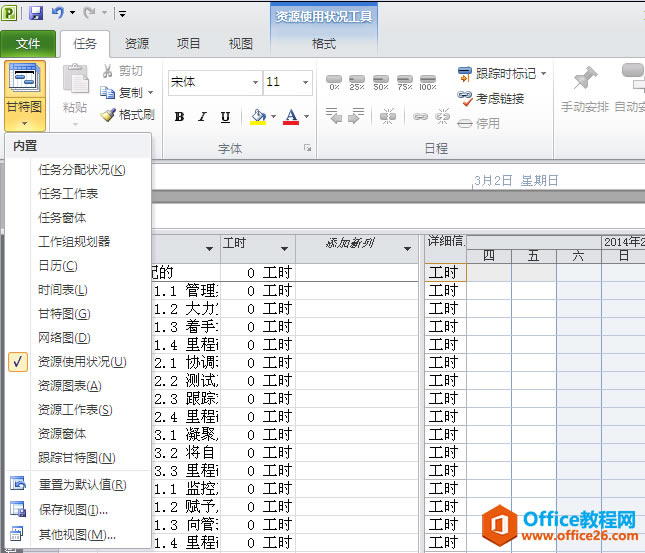Expand the 跟踪时标记 dropdown arrow
Viewport: 645px width, 553px height.
(544, 73)
